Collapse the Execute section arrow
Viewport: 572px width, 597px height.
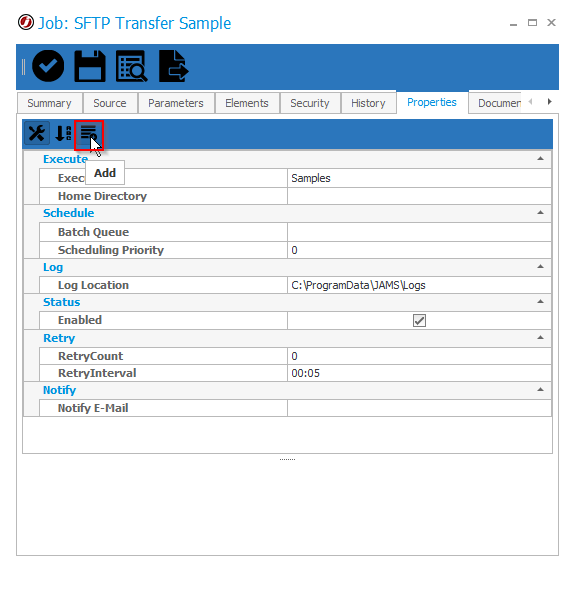click(x=540, y=158)
